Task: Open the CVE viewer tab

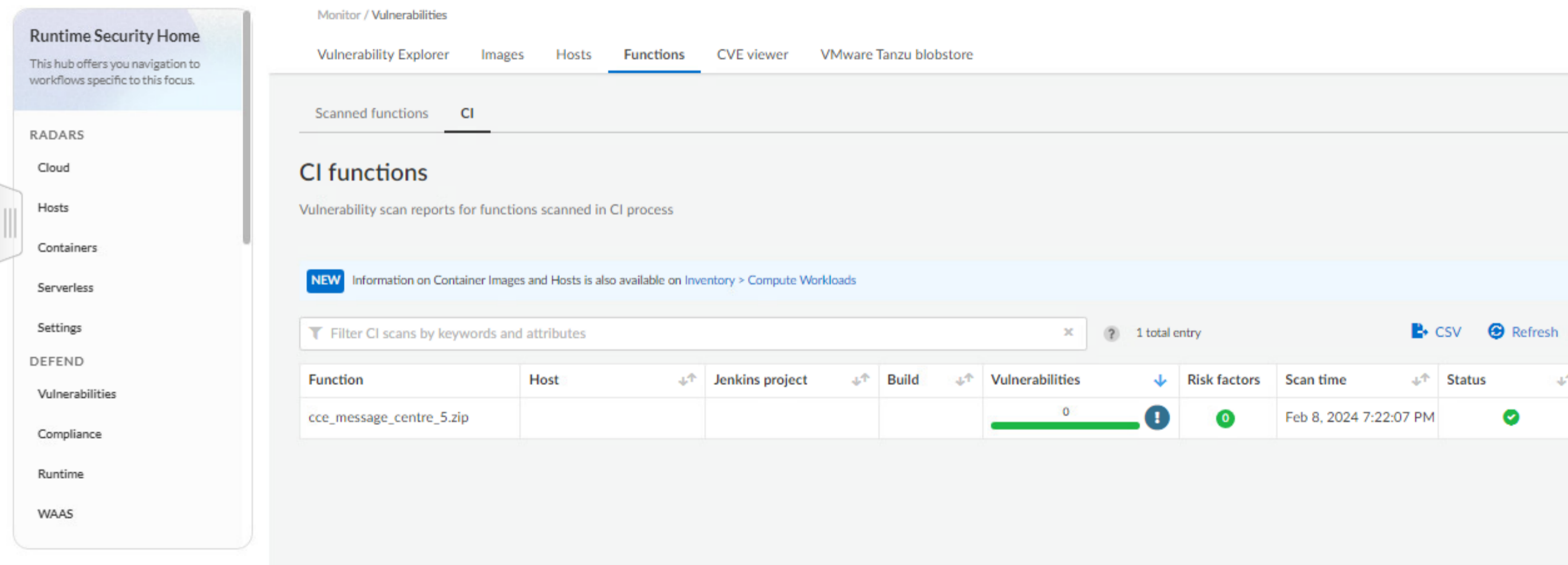Action: tap(752, 54)
